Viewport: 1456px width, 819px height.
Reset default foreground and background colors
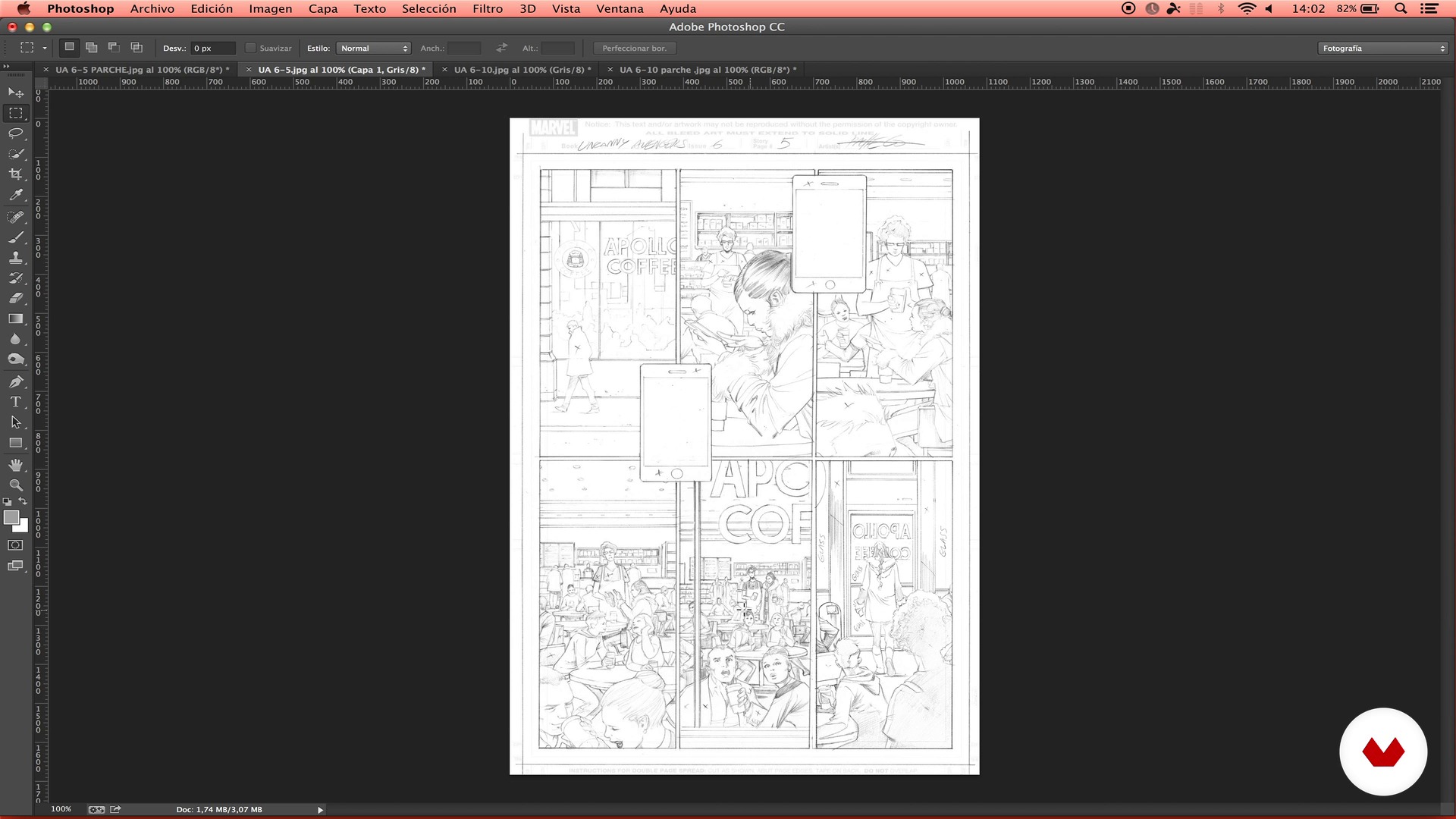click(x=8, y=501)
